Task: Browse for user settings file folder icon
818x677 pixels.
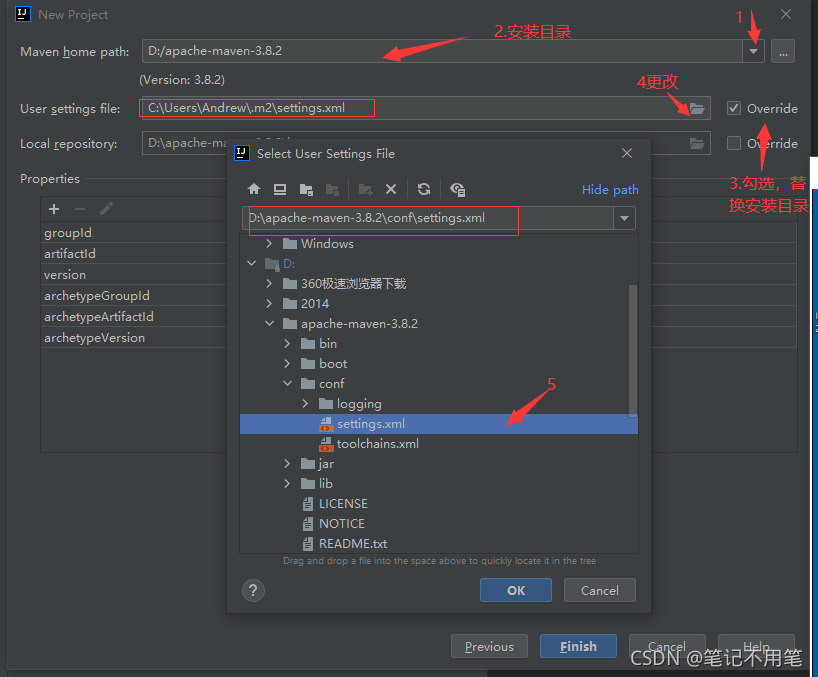Action: coord(697,108)
